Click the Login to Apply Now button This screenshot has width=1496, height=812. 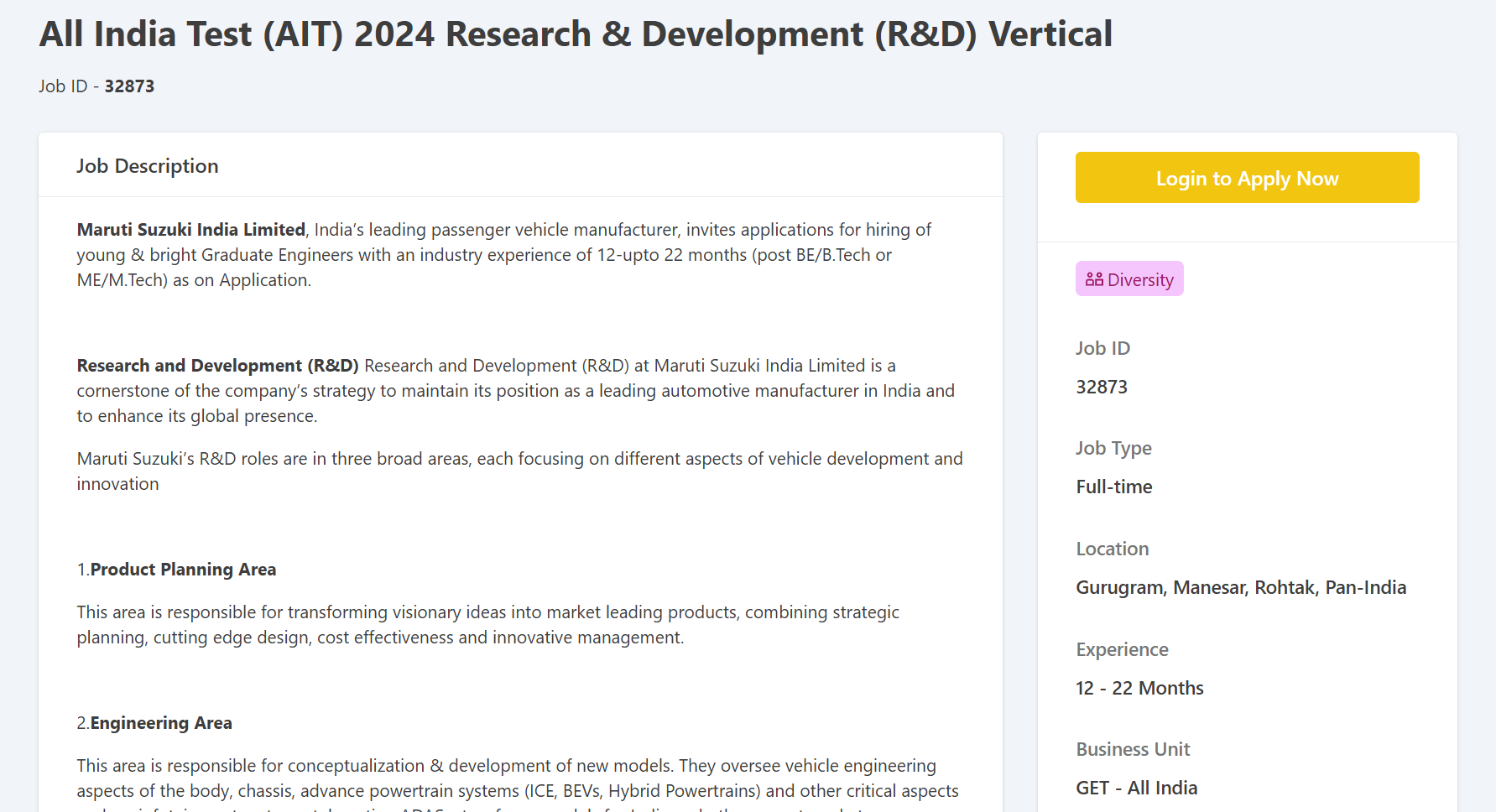point(1247,177)
